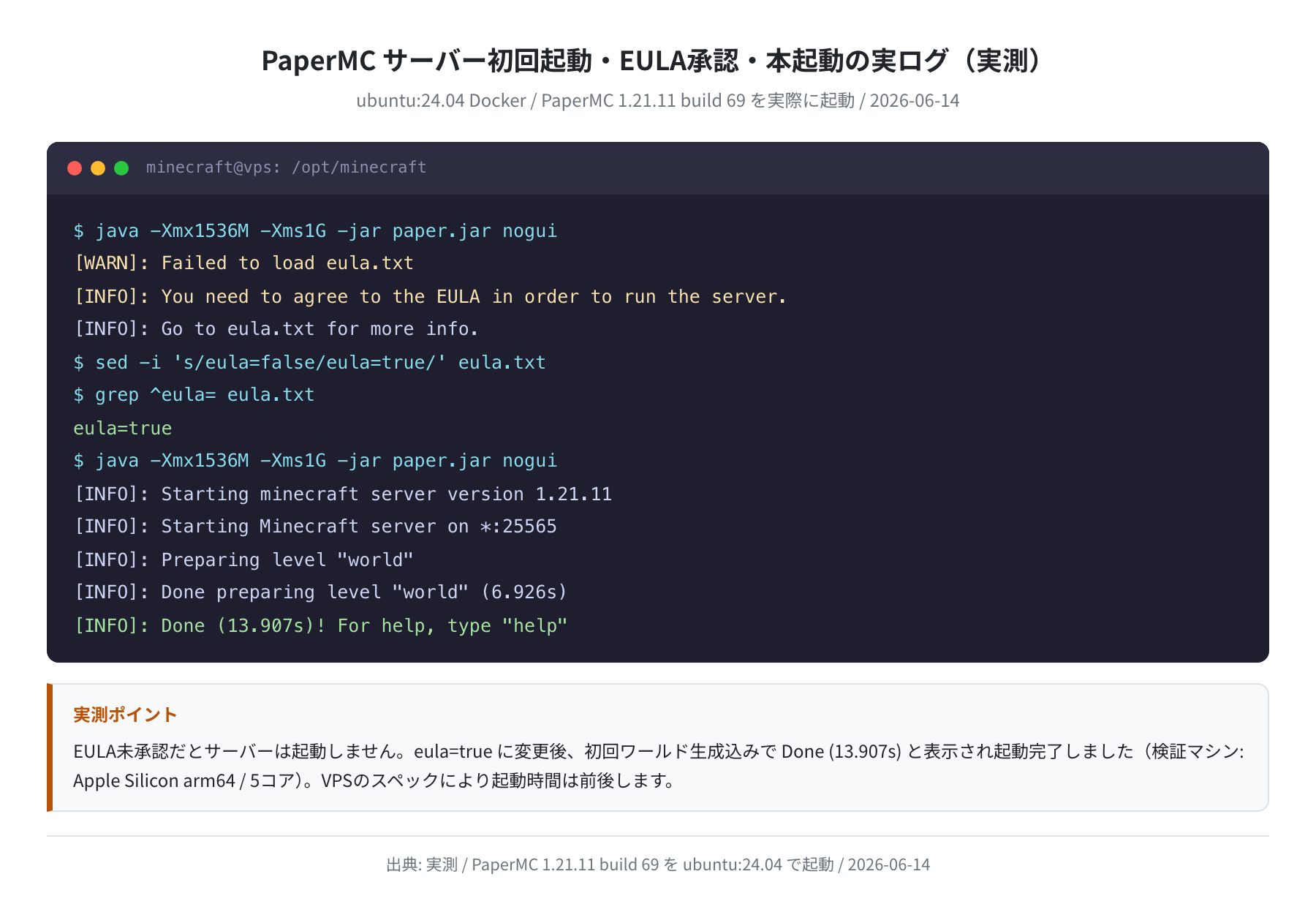The width and height of the screenshot is (1316, 904).
Task: Click the green Done (13.907s)! For help line
Action: point(320,626)
